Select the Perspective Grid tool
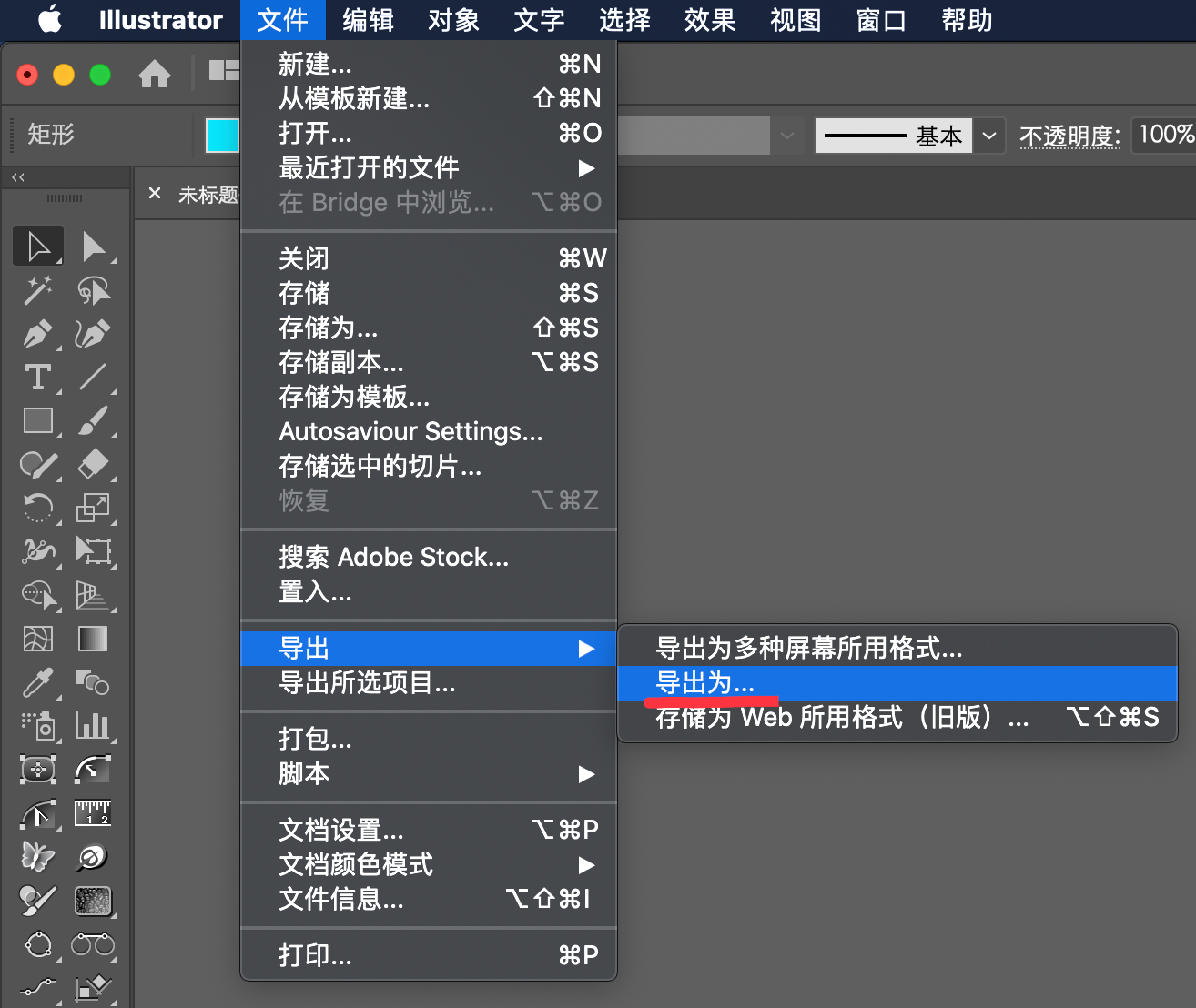The width and height of the screenshot is (1196, 1008). pyautogui.click(x=93, y=595)
